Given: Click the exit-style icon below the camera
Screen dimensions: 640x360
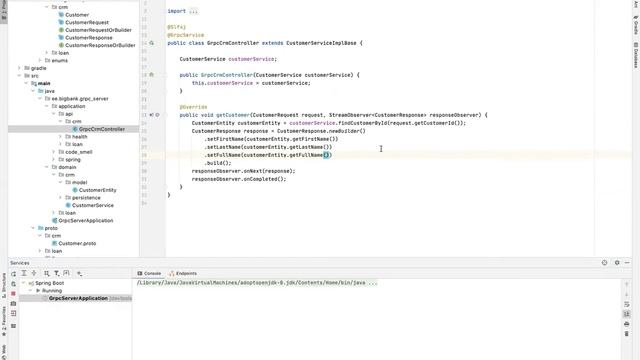Looking at the screenshot, I should point(13,313).
